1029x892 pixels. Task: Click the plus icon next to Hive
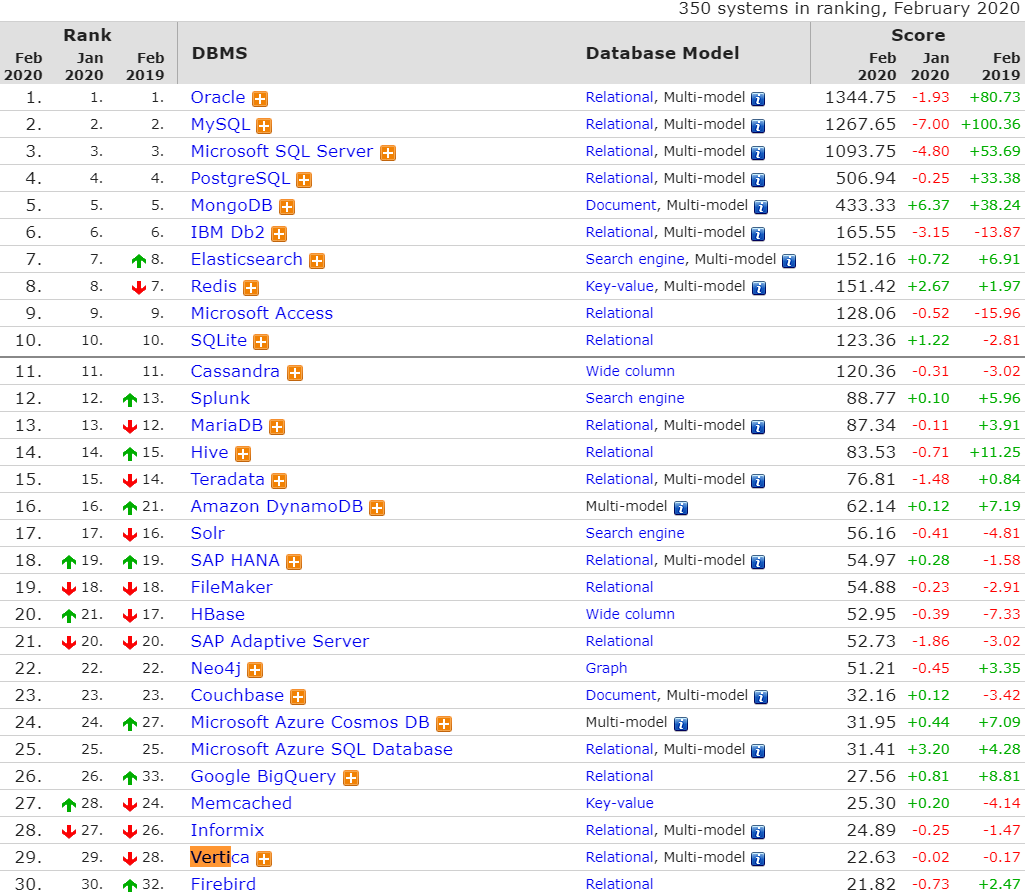(243, 454)
